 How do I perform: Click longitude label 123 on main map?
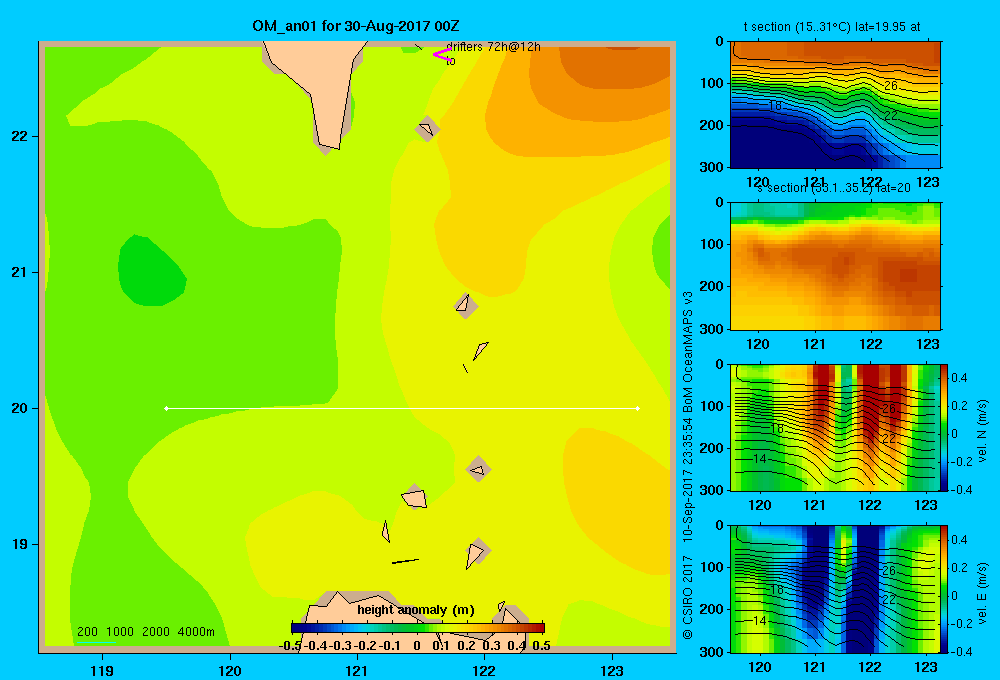click(x=612, y=670)
